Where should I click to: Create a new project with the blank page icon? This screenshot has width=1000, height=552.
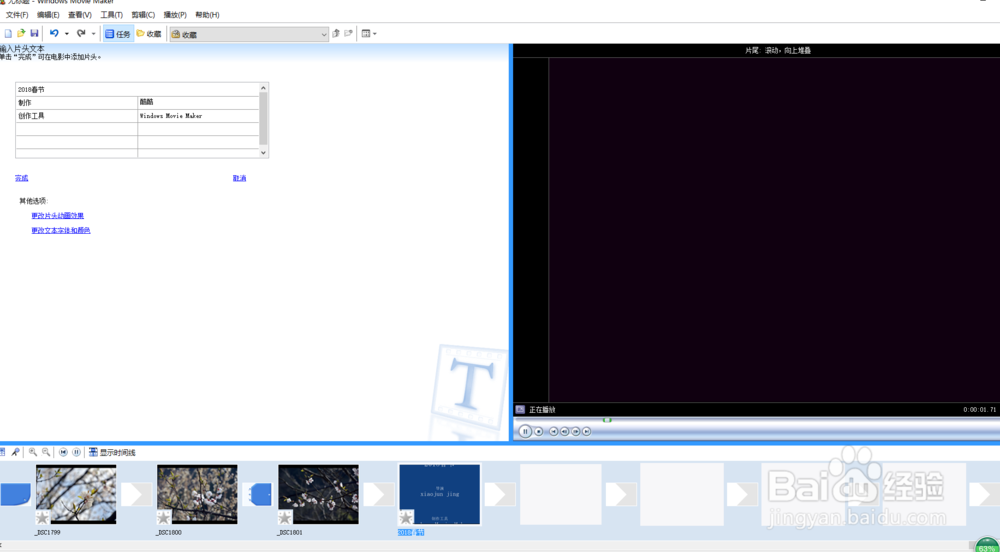pyautogui.click(x=8, y=34)
